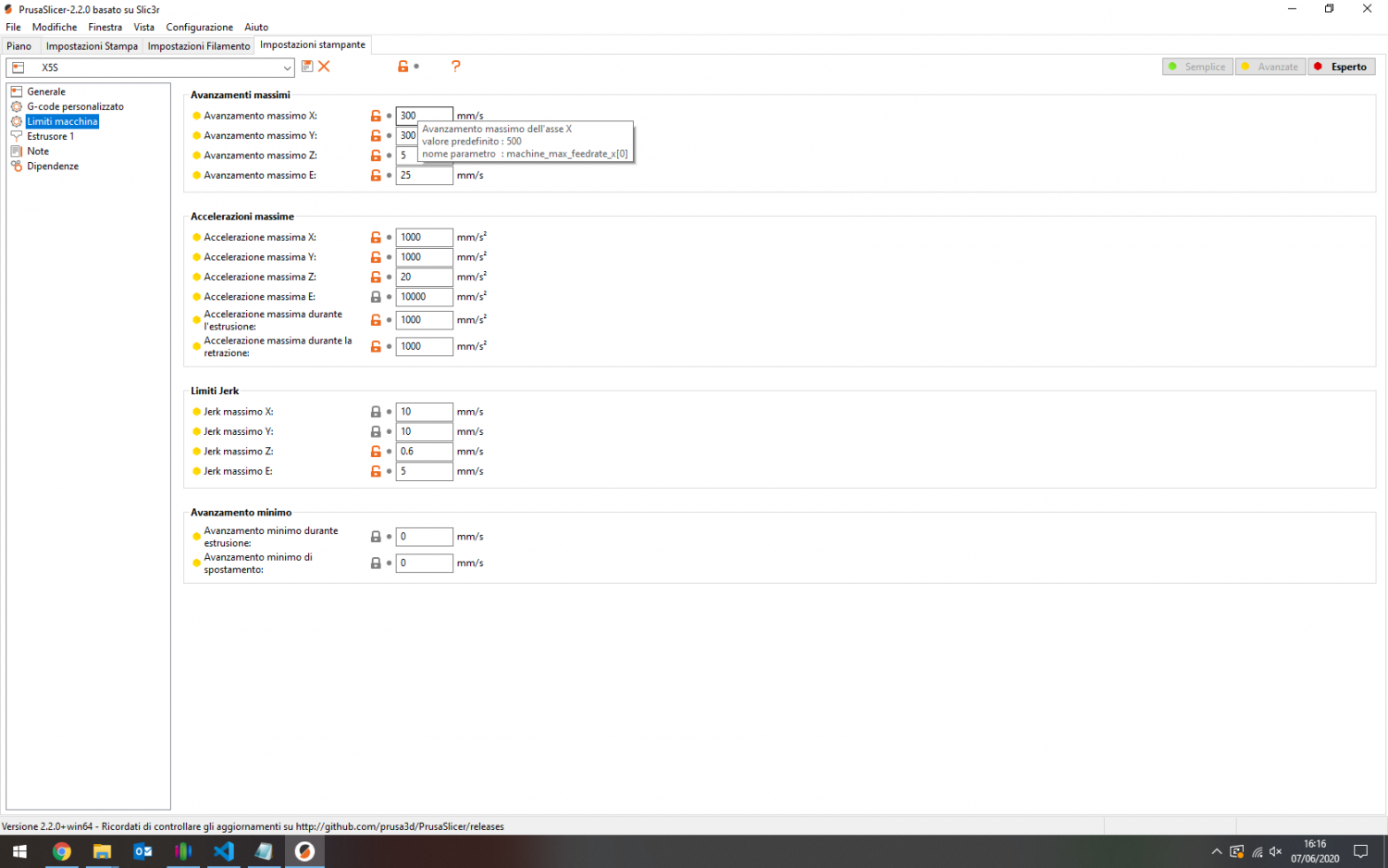The height and width of the screenshot is (868, 1388).
Task: Click the lock icon for Accelerazione massima X
Action: pos(376,238)
